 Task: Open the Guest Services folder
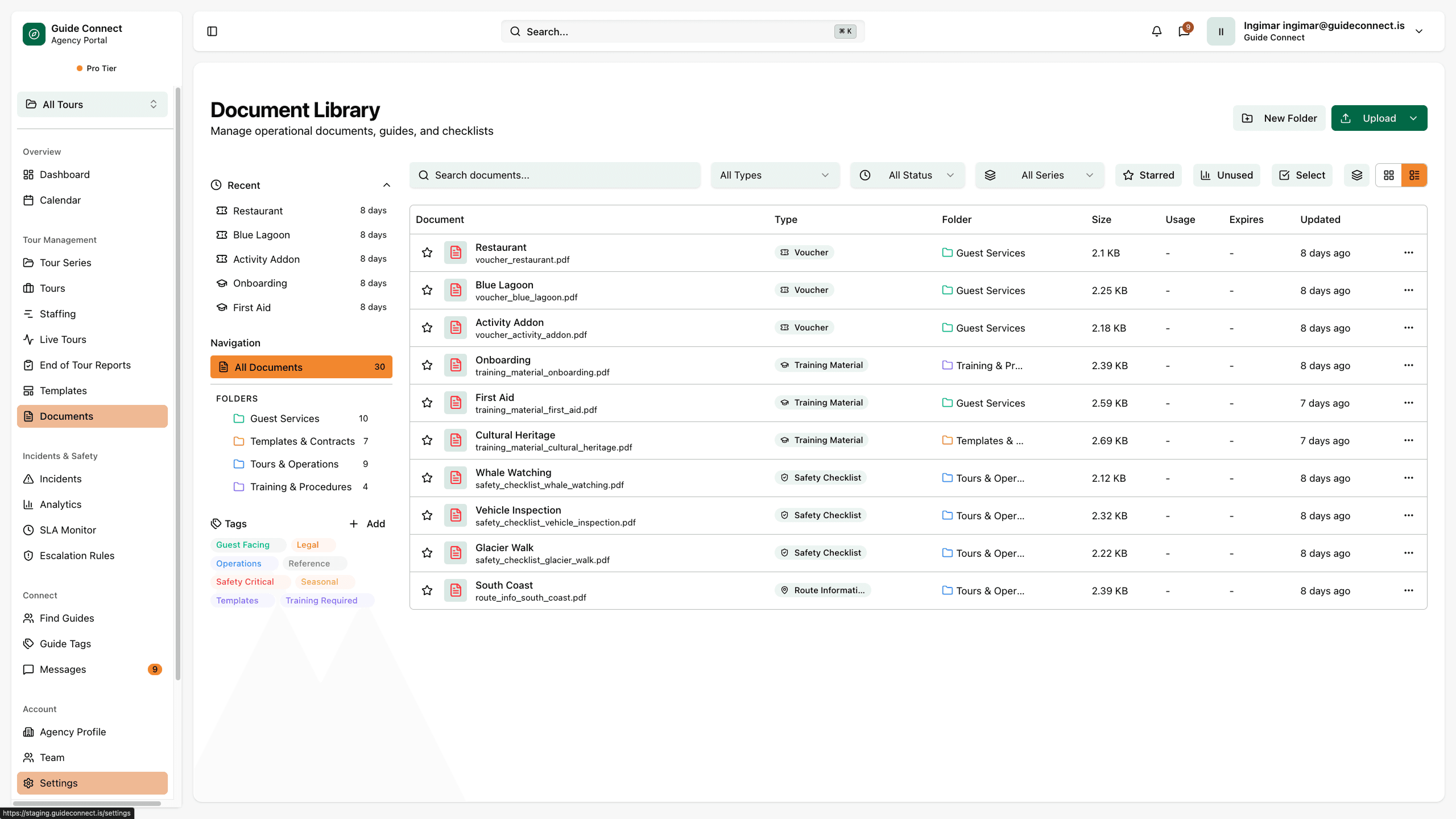[284, 419]
